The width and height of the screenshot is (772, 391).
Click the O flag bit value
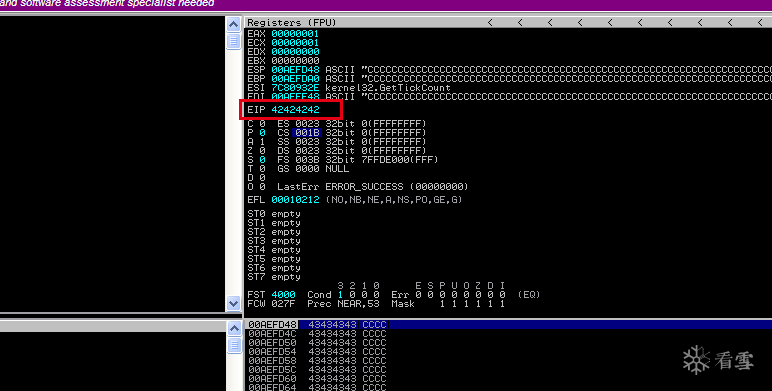[x=262, y=187]
